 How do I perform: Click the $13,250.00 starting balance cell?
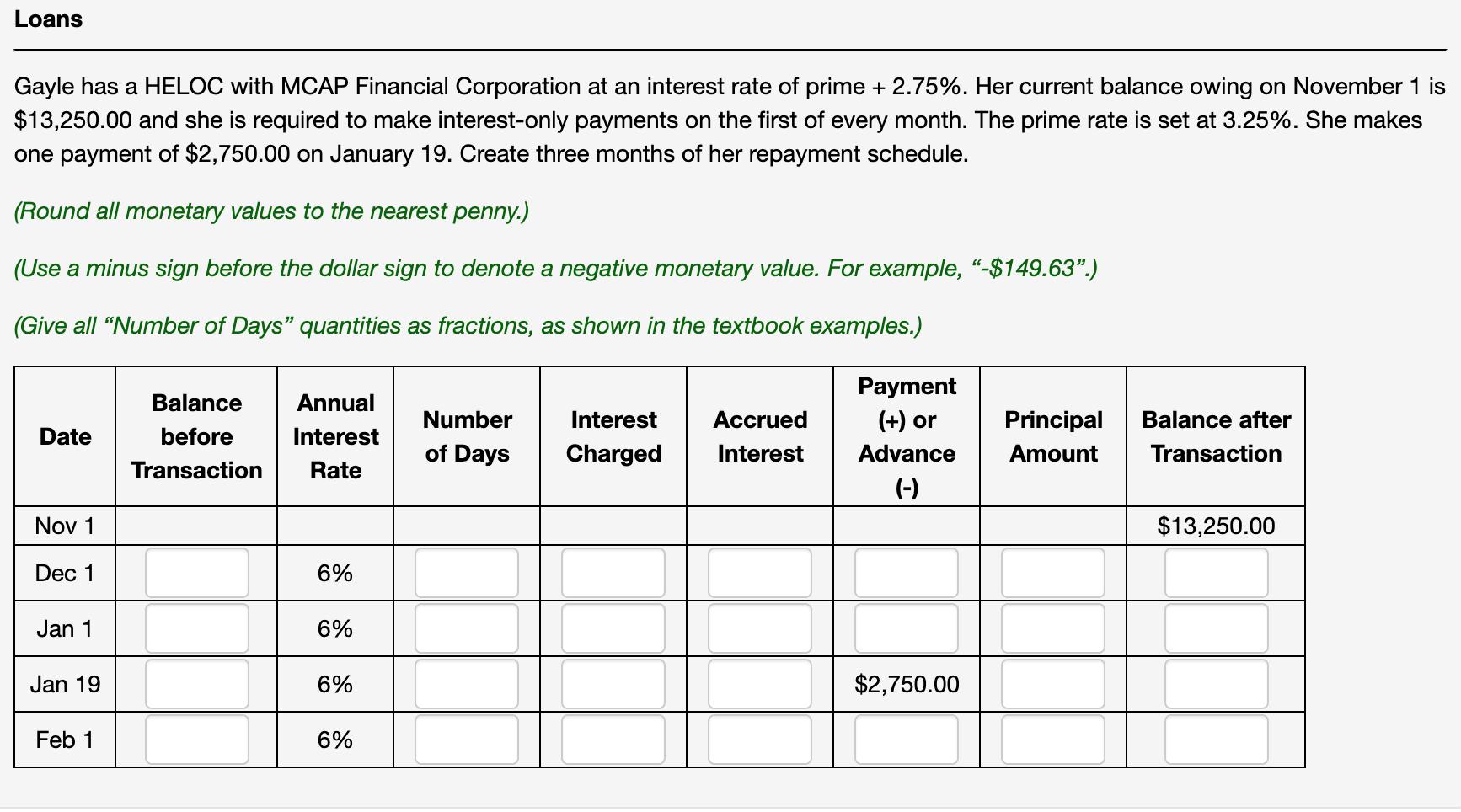tap(1216, 526)
